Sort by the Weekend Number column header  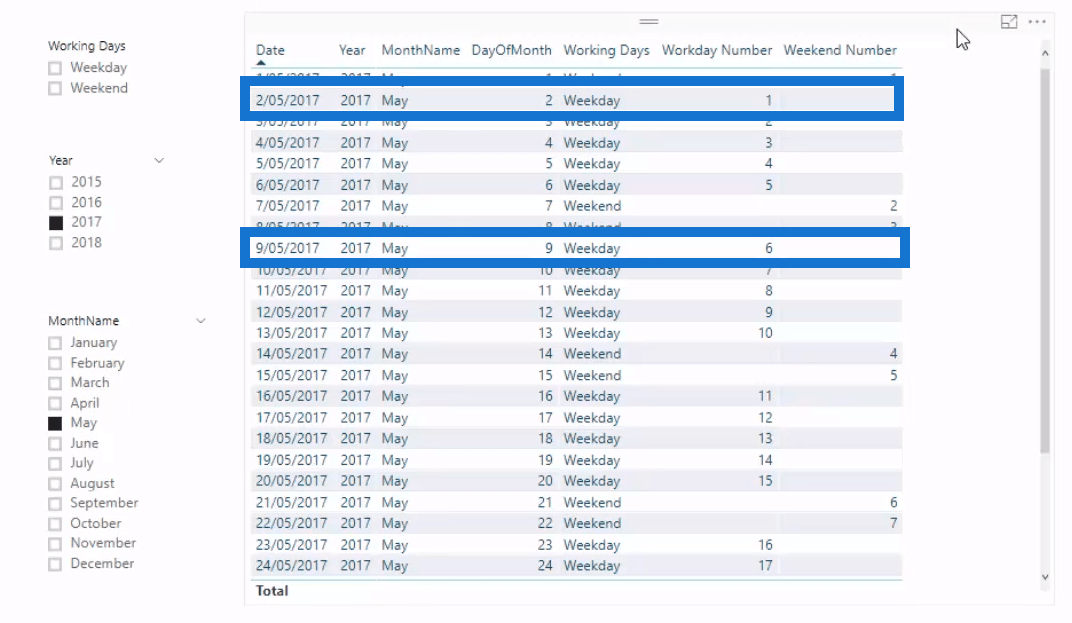click(840, 50)
